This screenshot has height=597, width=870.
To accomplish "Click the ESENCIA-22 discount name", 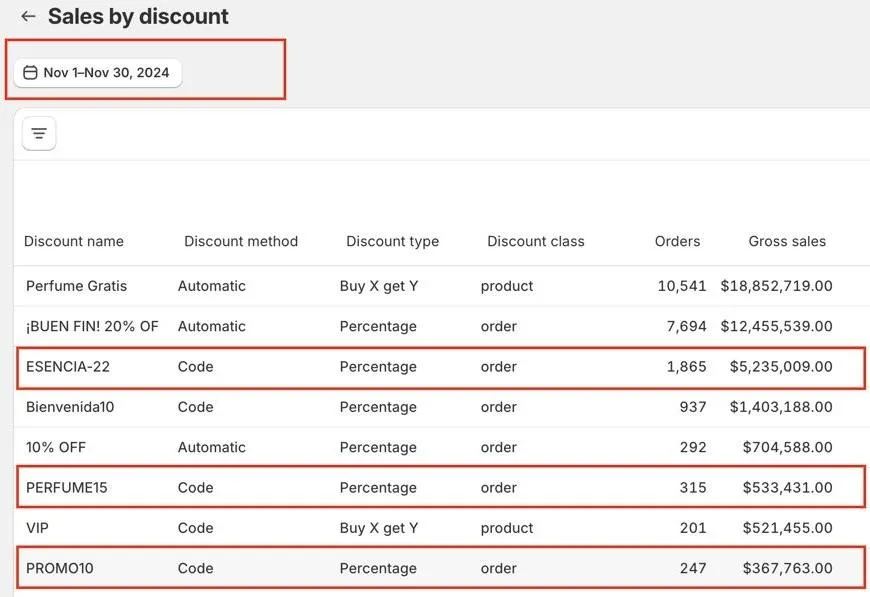I will [x=68, y=367].
